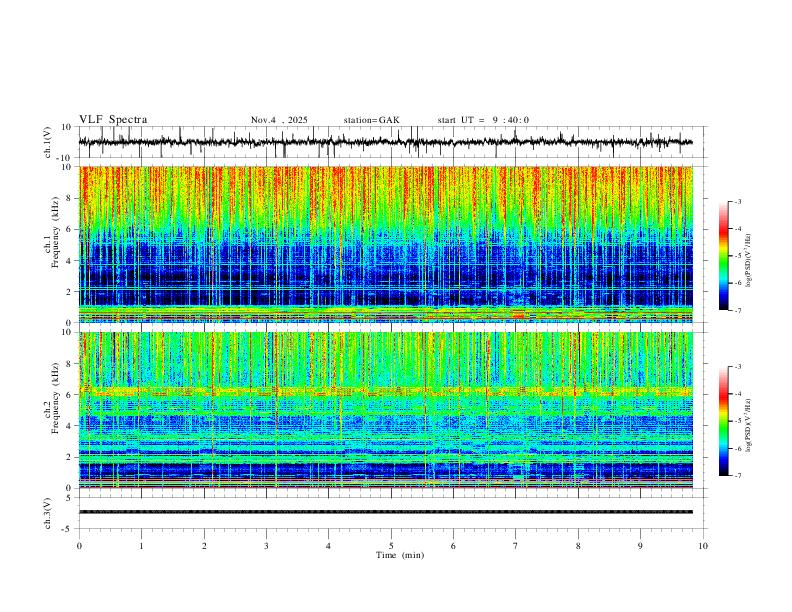Image resolution: width=792 pixels, height=612 pixels.
Task: Click time axis tick label '1'
Action: (x=141, y=546)
